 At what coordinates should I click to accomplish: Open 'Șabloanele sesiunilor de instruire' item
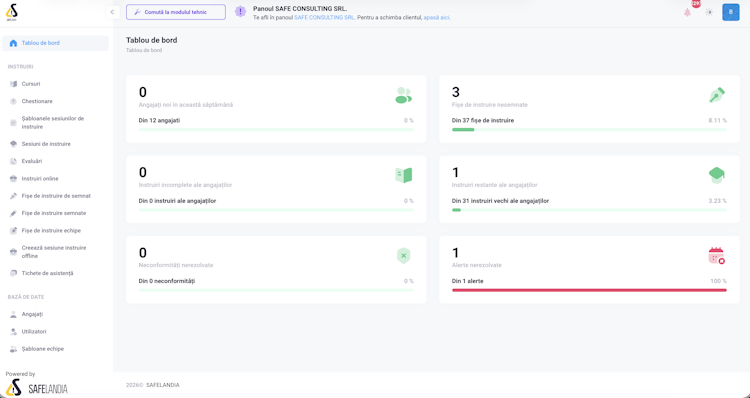tap(53, 122)
